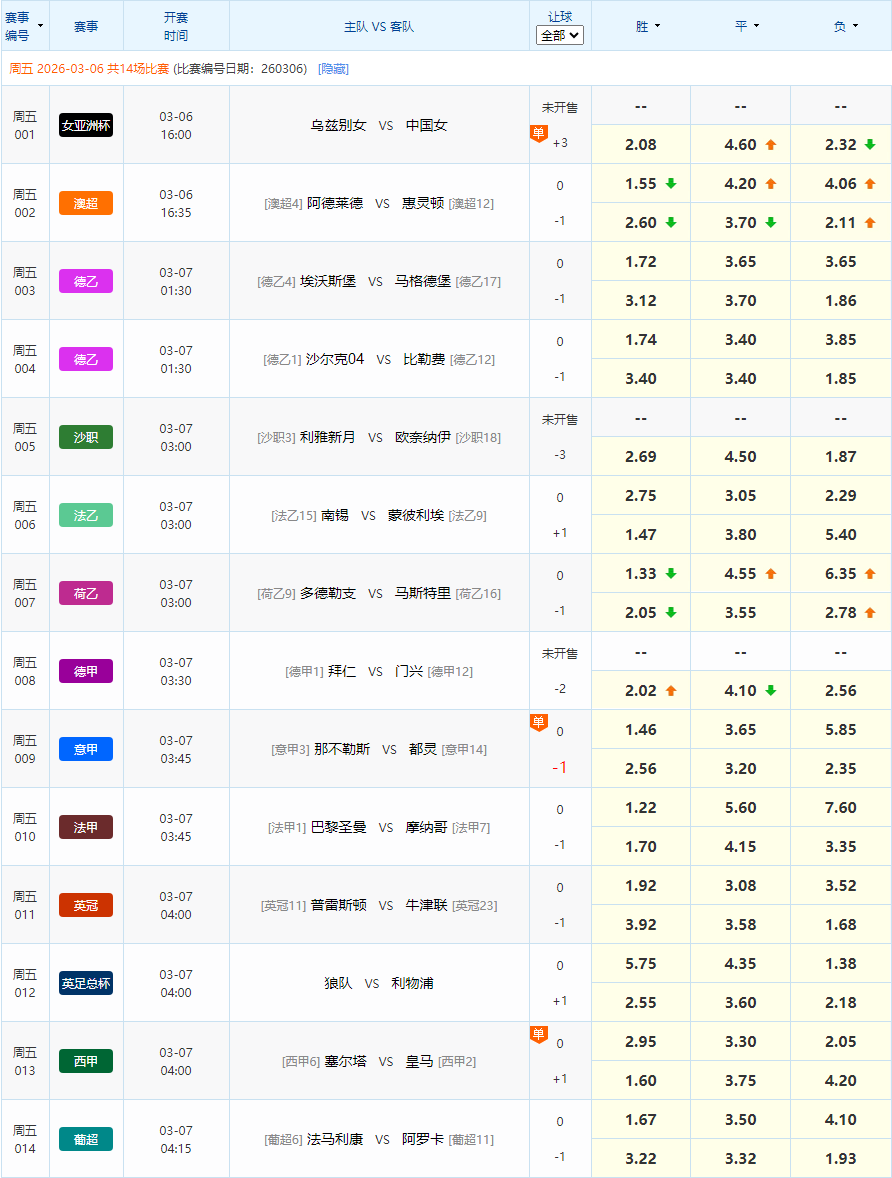Click the 德甲 league badge
The height and width of the screenshot is (1178, 892).
84,670
